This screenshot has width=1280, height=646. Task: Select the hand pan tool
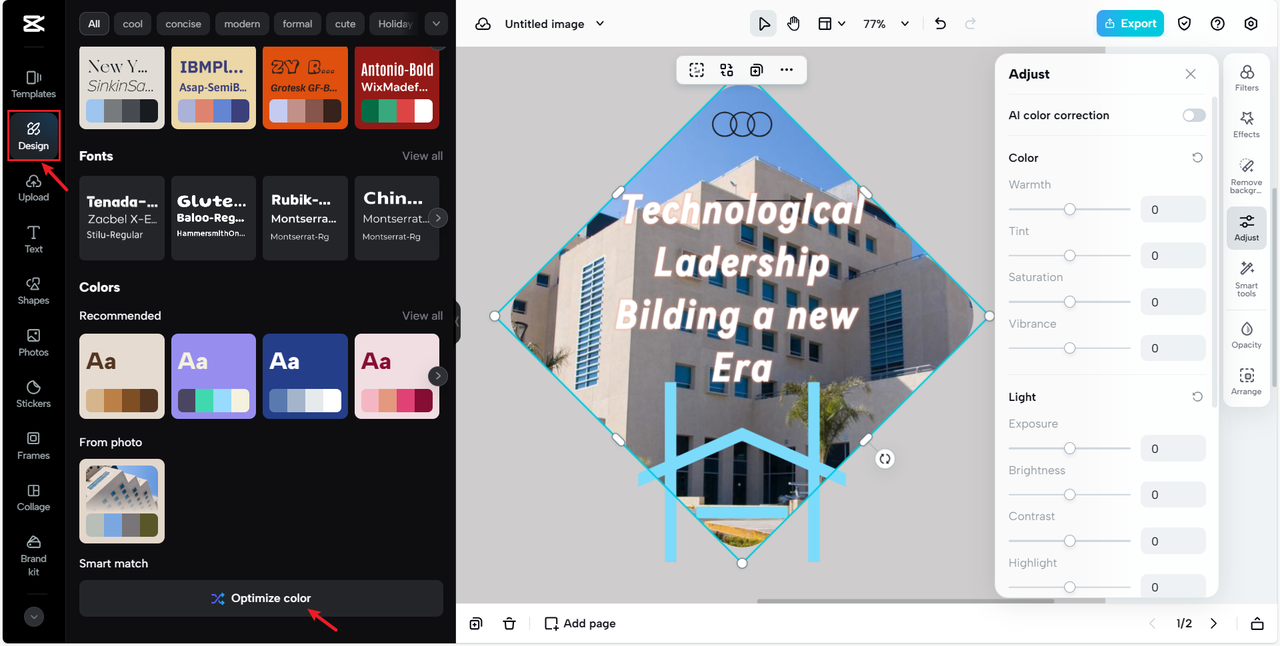pos(794,24)
